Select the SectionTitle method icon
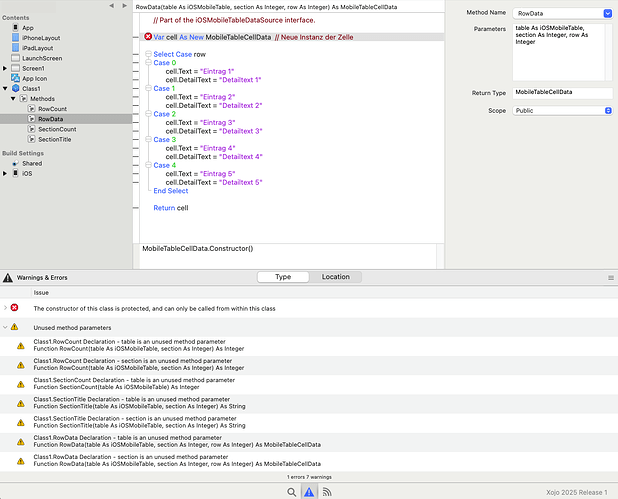Image resolution: width=618 pixels, height=499 pixels. pyautogui.click(x=32, y=139)
